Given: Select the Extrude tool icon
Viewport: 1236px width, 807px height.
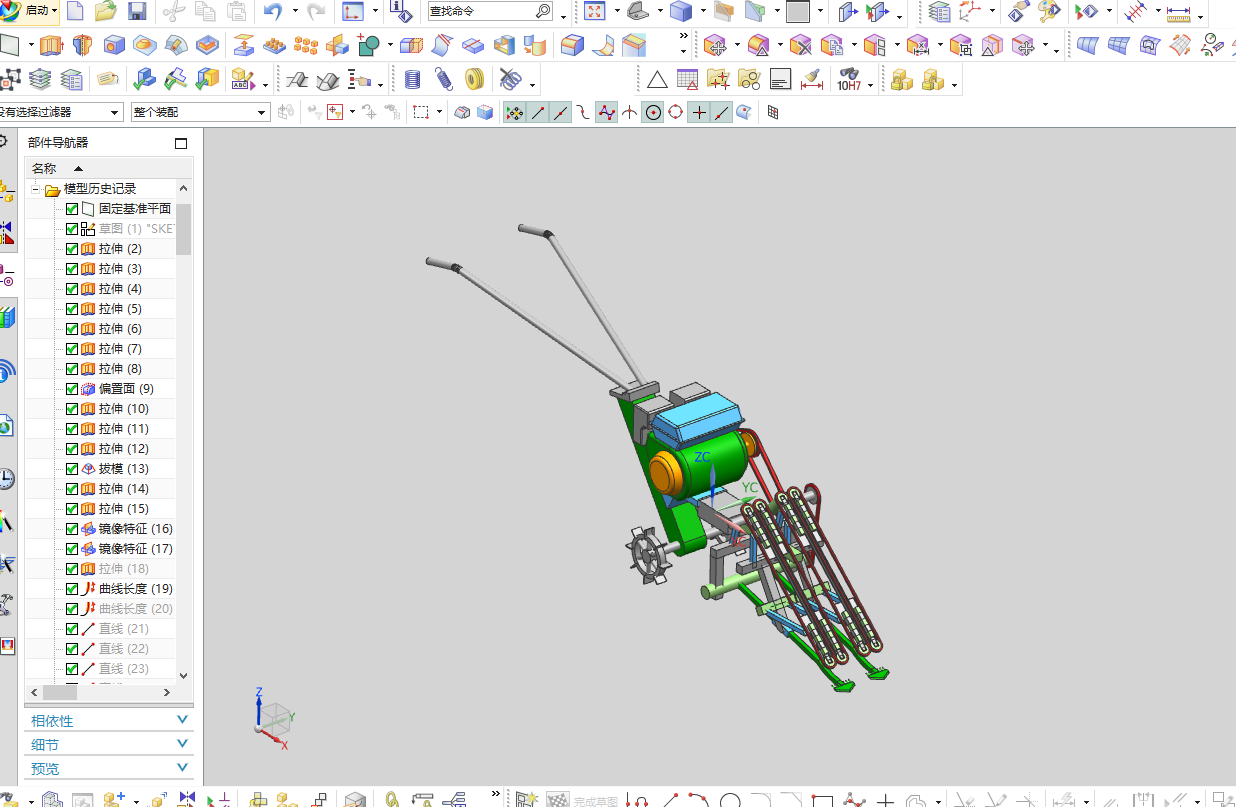Looking at the screenshot, I should click(51, 45).
